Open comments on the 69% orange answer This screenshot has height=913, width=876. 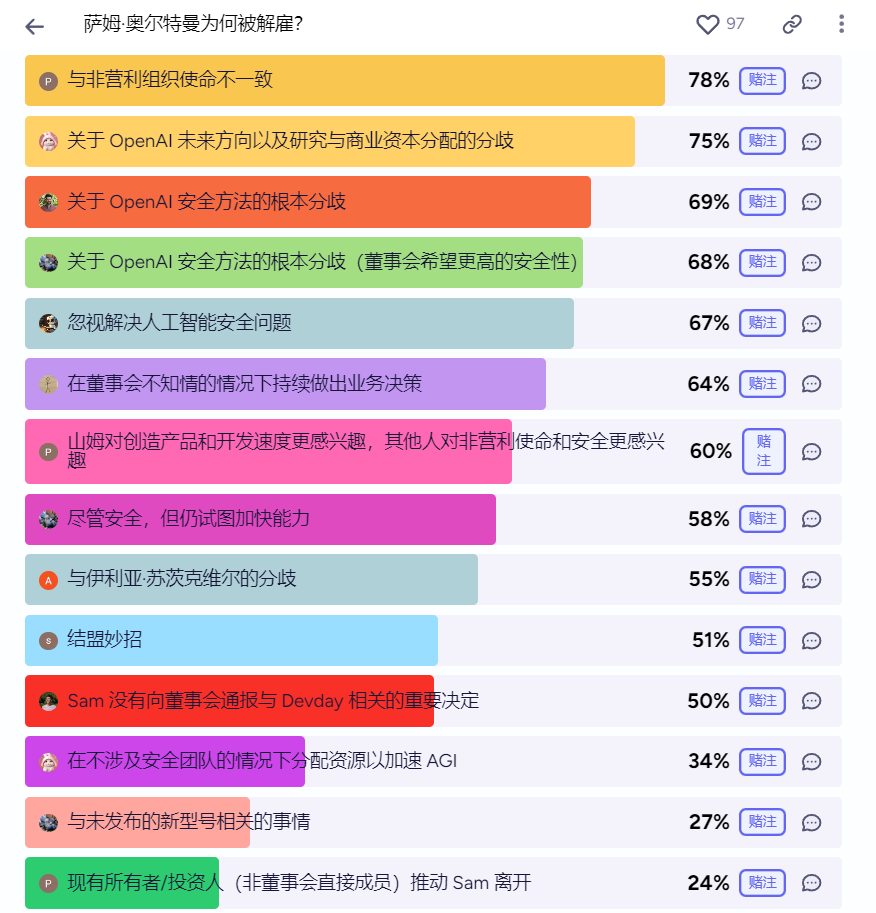811,202
